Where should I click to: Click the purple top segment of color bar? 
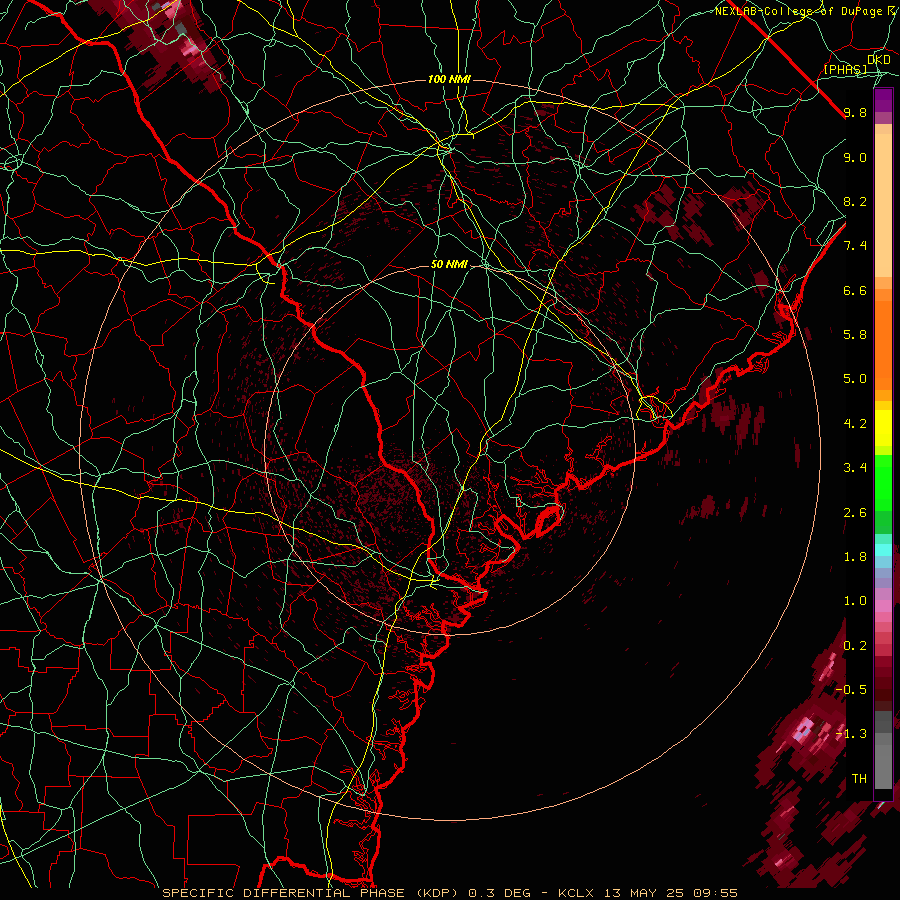(x=883, y=100)
